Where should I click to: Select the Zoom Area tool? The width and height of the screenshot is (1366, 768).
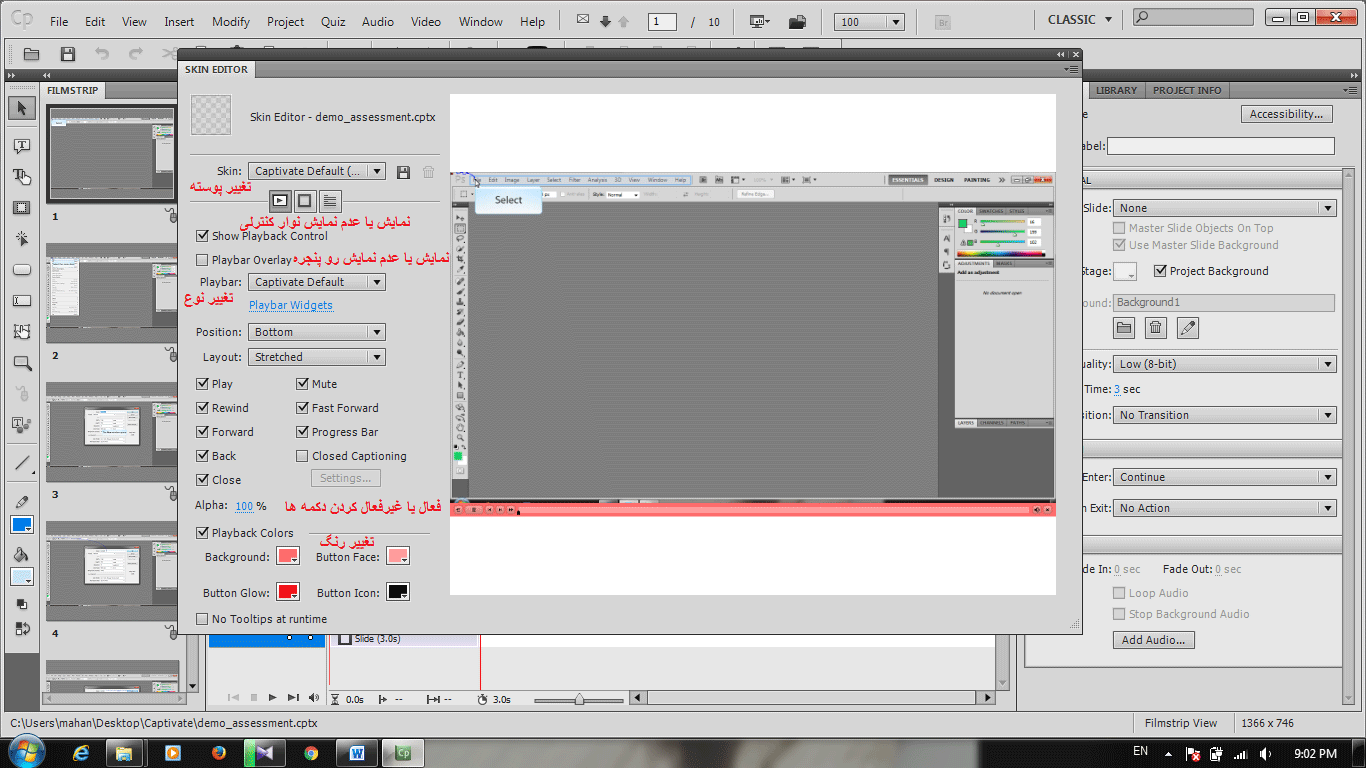21,363
